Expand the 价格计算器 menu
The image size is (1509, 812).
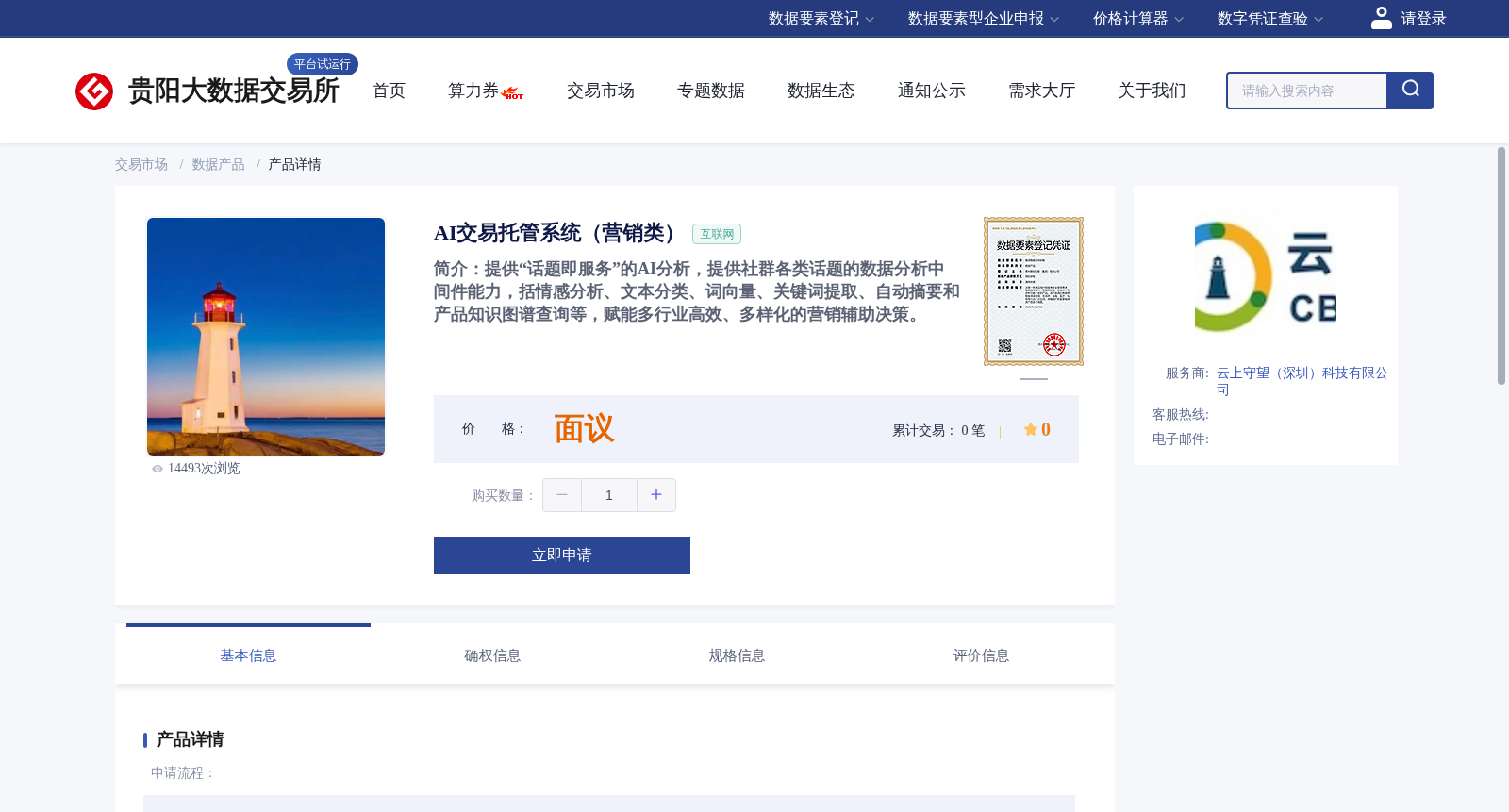click(1138, 19)
